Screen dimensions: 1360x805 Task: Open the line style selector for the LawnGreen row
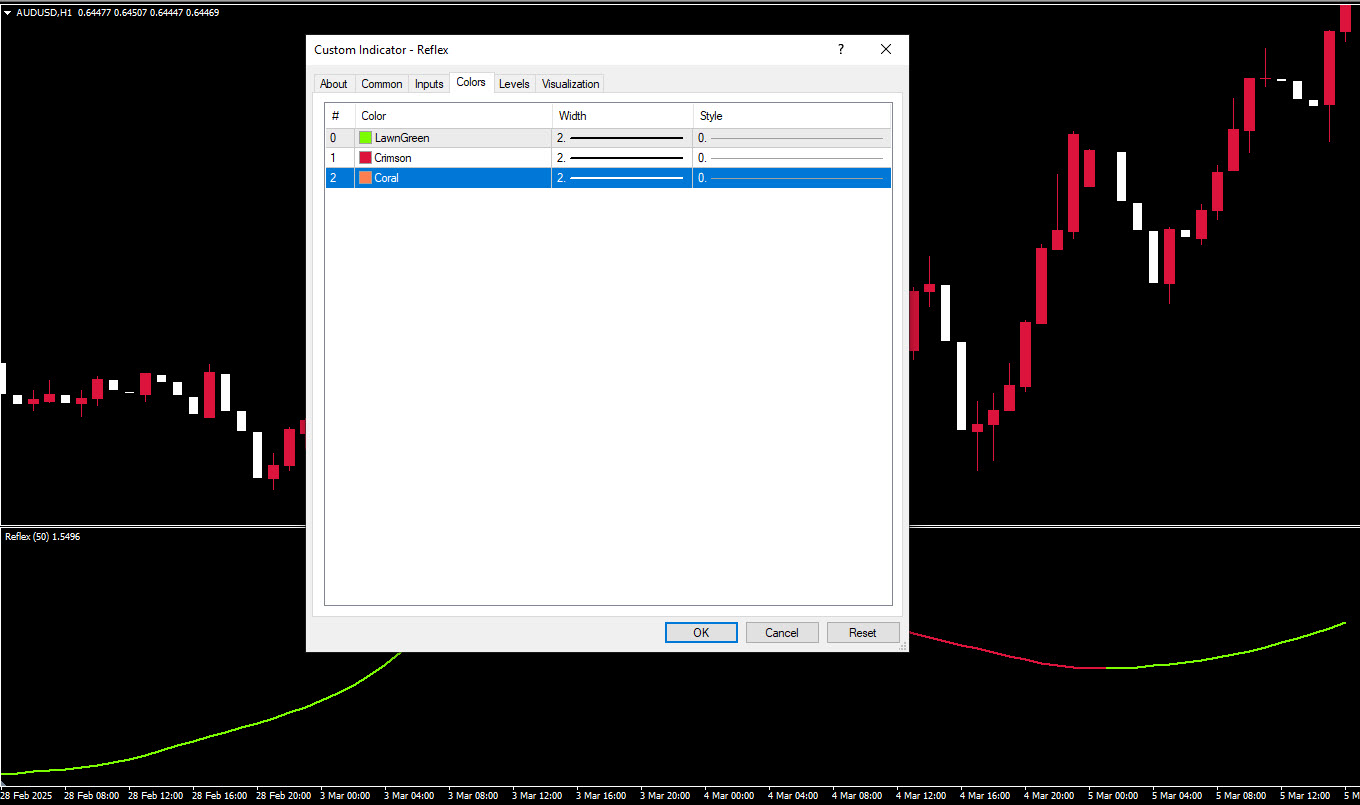[791, 138]
